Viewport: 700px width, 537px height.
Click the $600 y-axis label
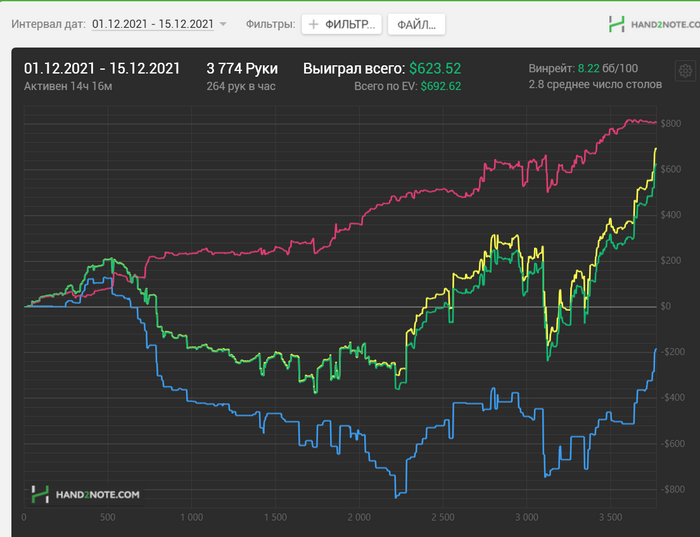point(671,169)
